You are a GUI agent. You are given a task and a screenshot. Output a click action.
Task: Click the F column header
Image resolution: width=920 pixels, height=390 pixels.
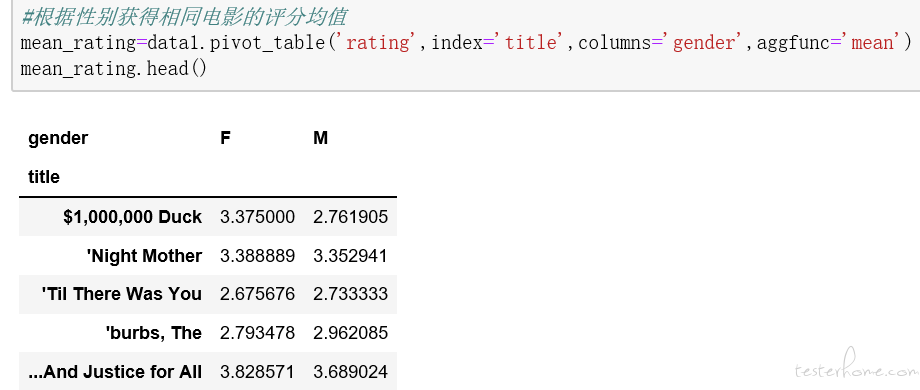[x=225, y=138]
